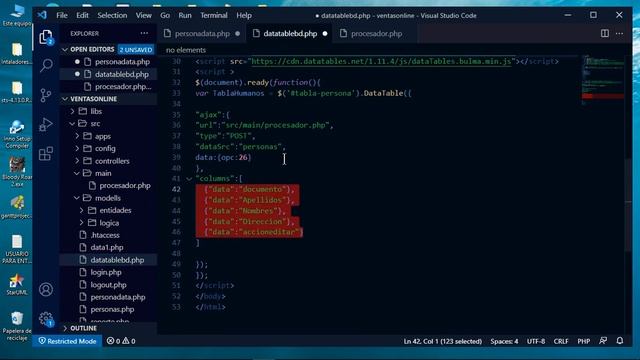This screenshot has width=640, height=360.
Task: Collapse the main folder
Action: coord(77,173)
